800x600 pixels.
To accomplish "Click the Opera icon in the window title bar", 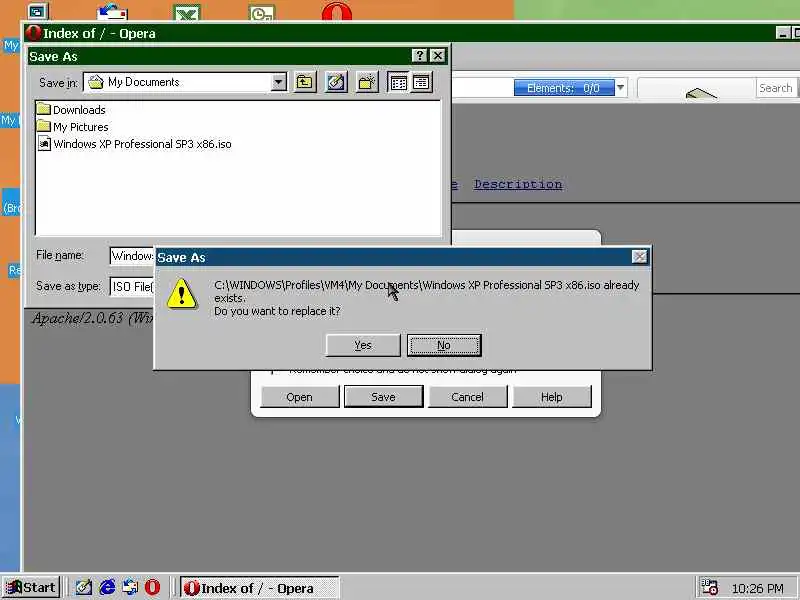I will 33,33.
